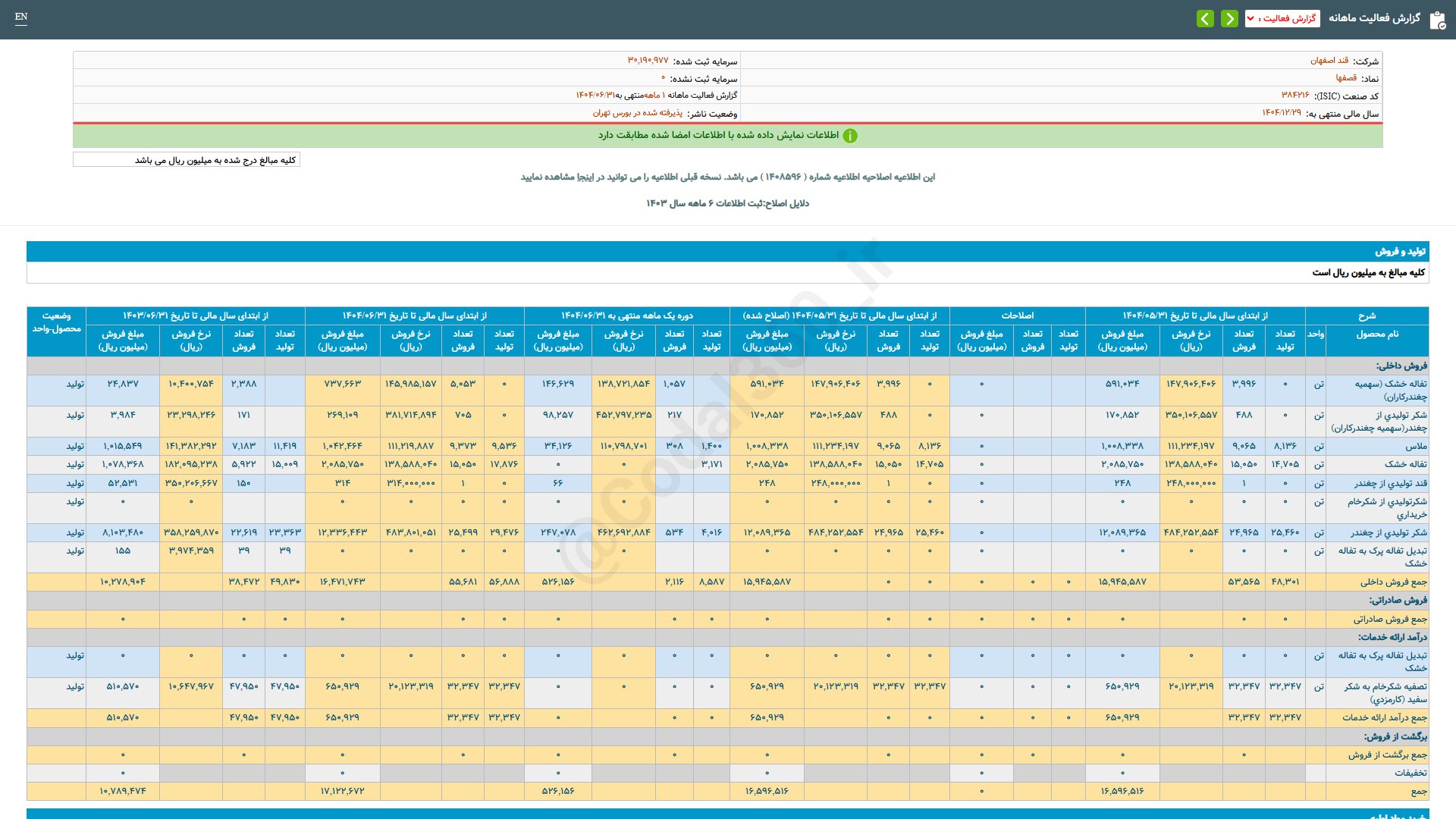The image size is (1456, 819).
Task: Select the ملاس product row name
Action: 1416,446
